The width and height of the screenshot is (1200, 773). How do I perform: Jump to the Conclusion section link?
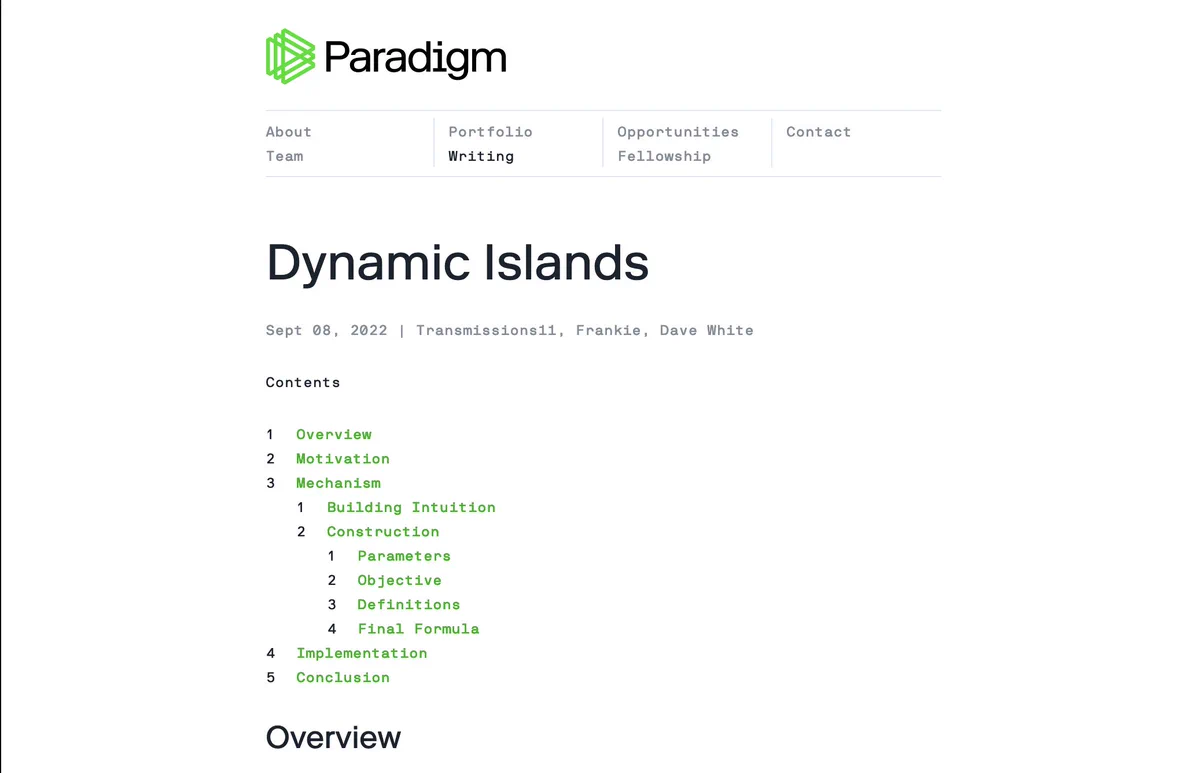tap(343, 678)
